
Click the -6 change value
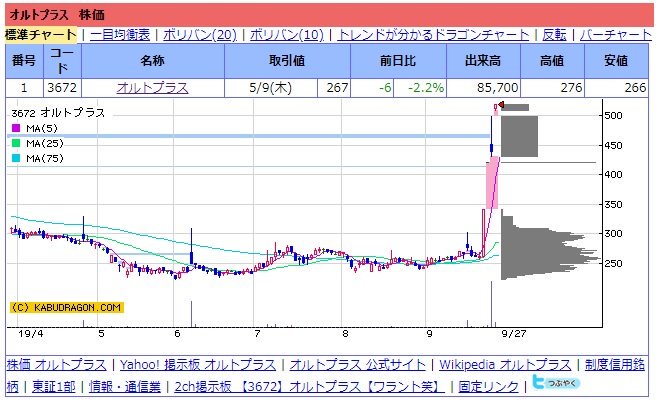[x=385, y=88]
